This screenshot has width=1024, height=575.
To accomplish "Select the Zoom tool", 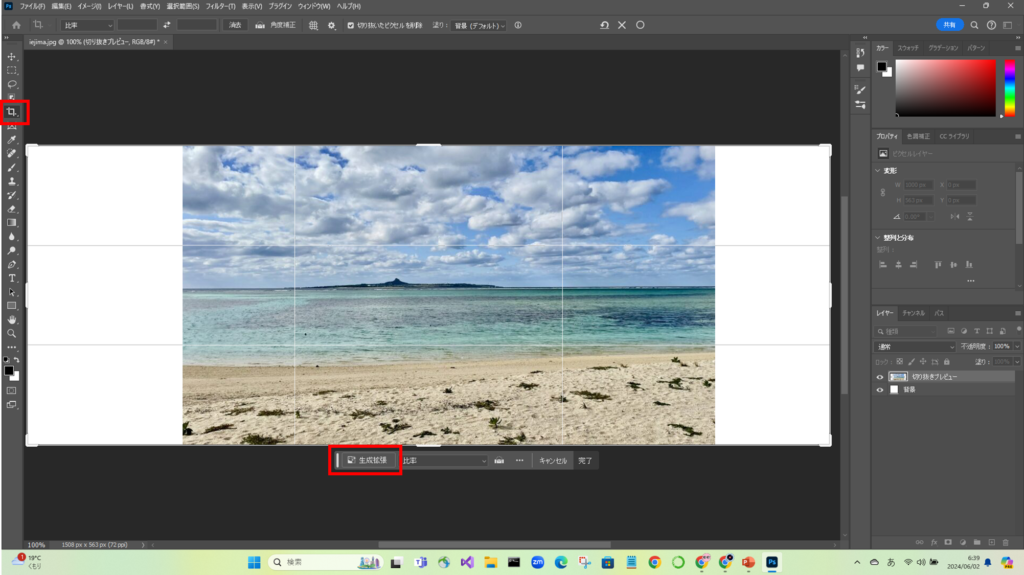I will [12, 333].
